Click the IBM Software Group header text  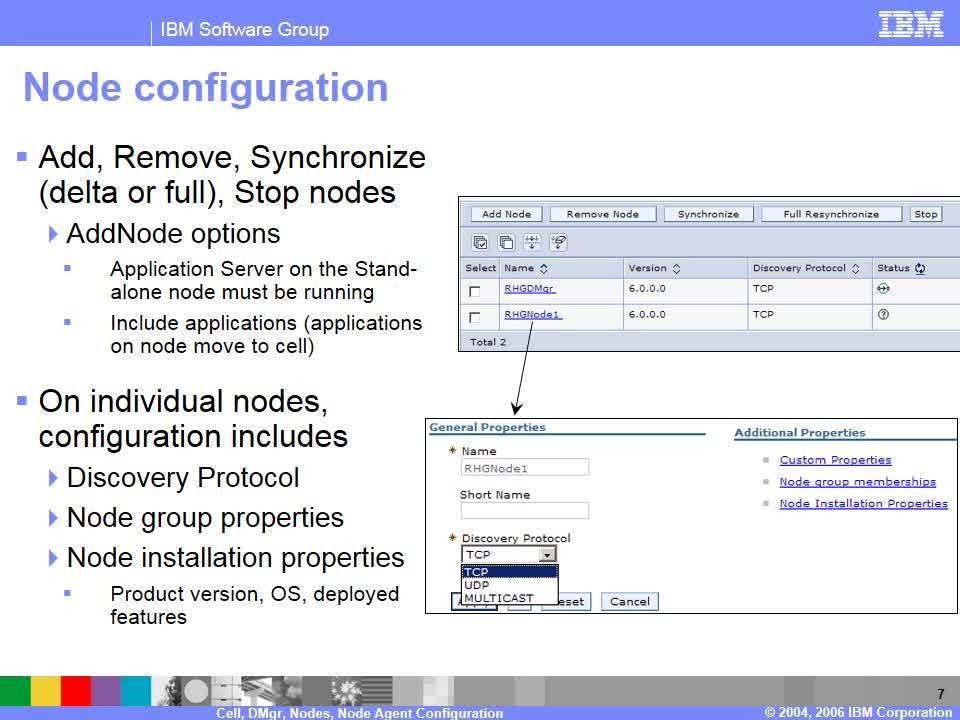(244, 29)
